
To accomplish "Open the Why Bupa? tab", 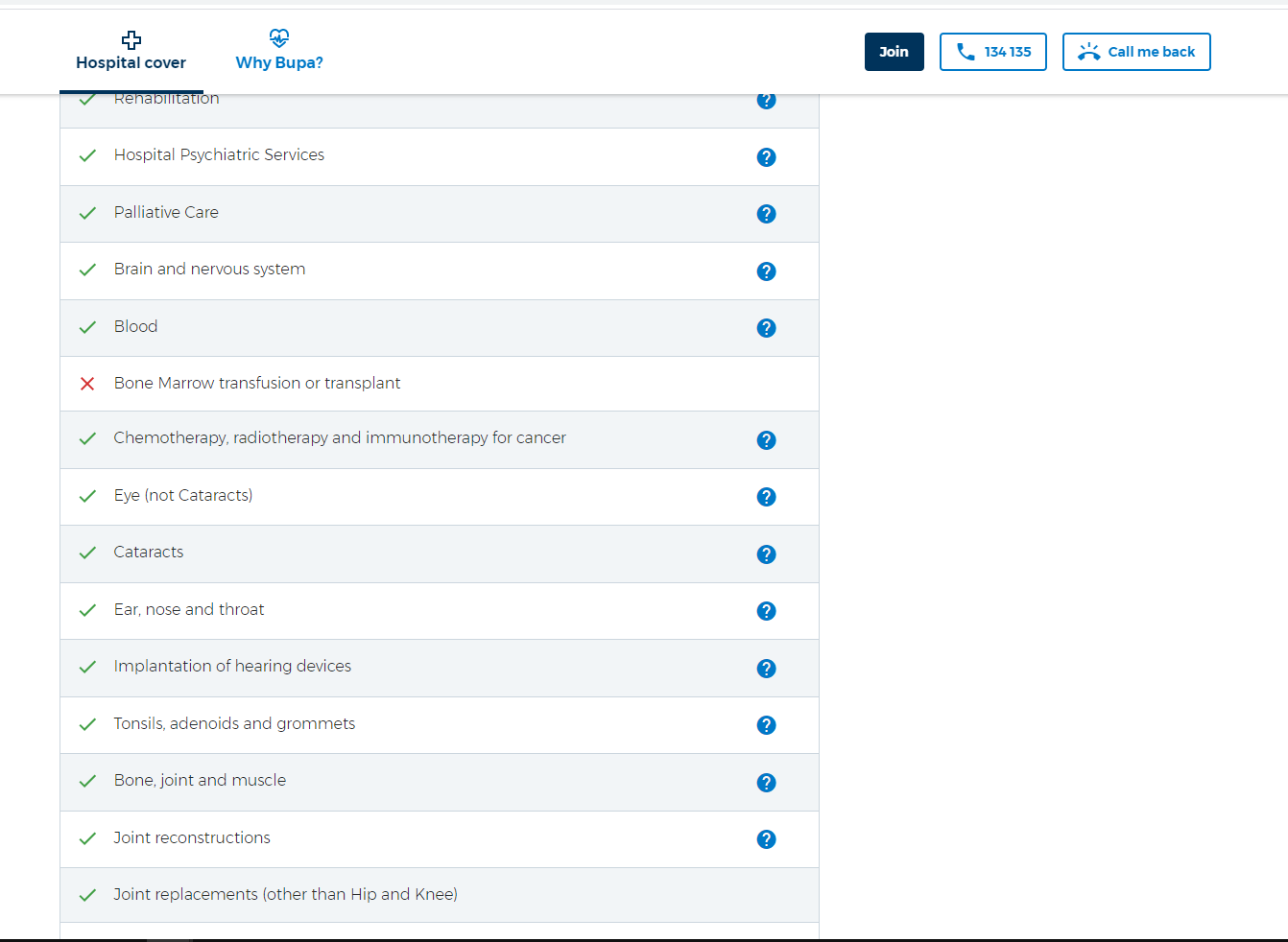I will tap(279, 52).
